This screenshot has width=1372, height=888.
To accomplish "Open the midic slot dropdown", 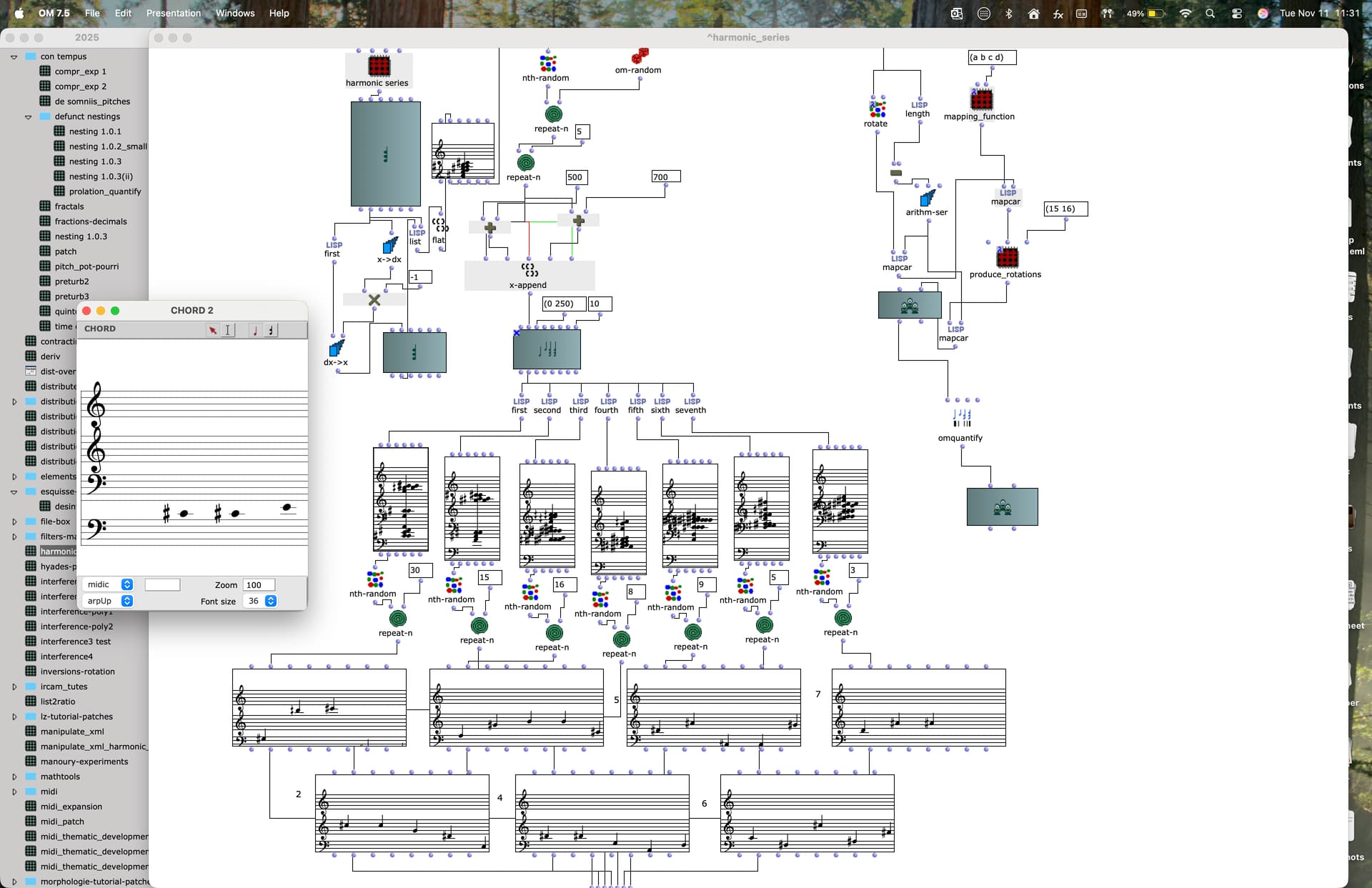I will [x=126, y=584].
